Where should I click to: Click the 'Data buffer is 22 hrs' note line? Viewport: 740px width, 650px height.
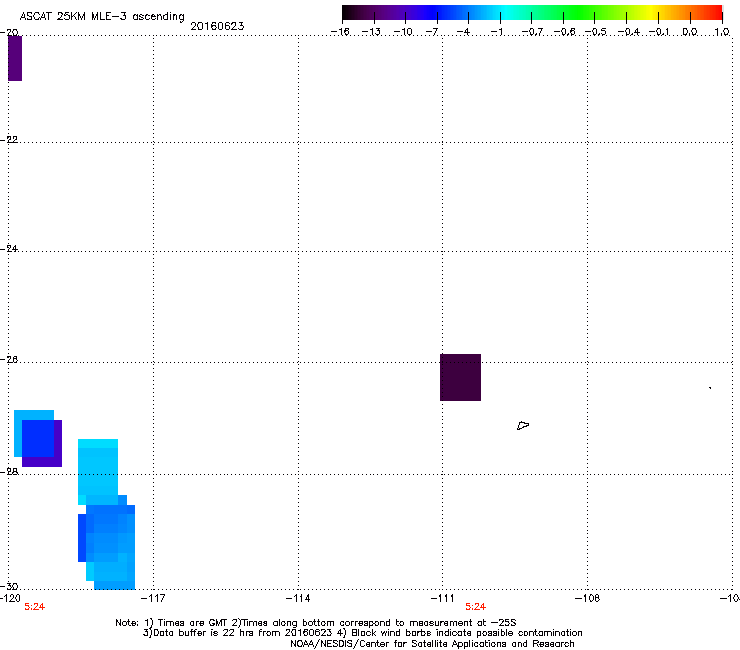362,633
